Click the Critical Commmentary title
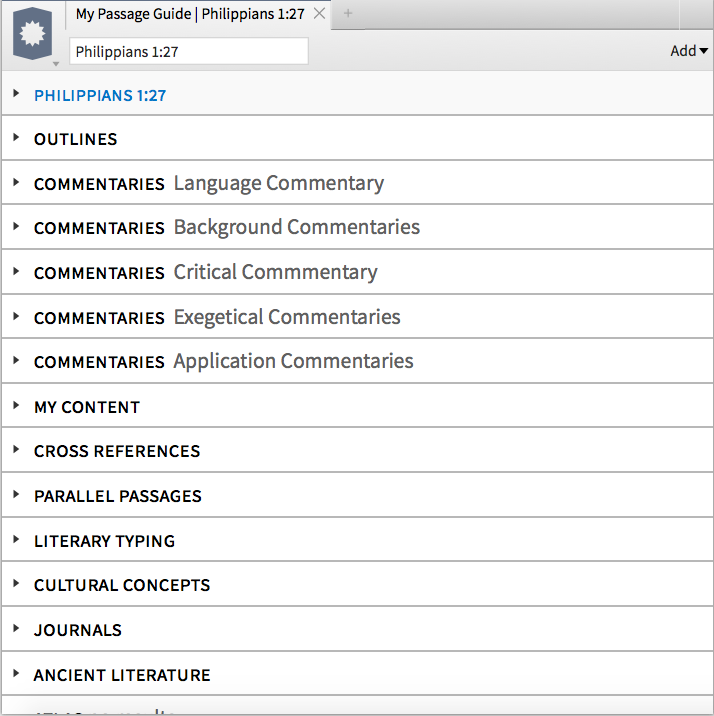This screenshot has height=716, width=714. tap(276, 273)
